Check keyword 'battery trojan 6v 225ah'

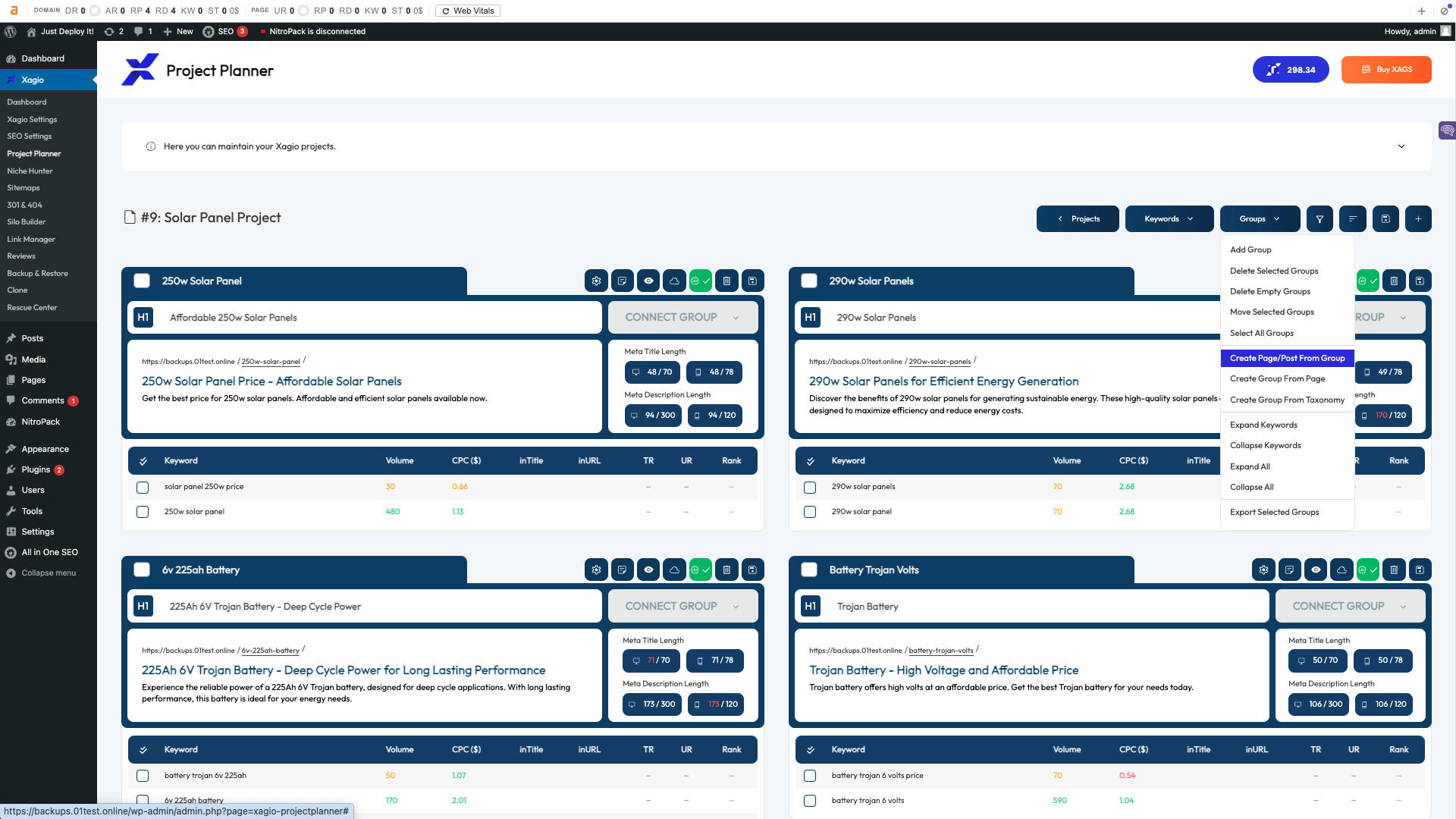click(143, 777)
